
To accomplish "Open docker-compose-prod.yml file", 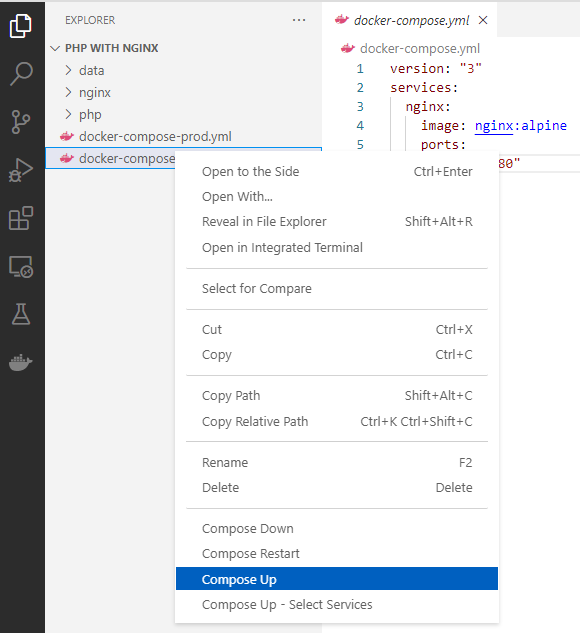I will point(184,136).
